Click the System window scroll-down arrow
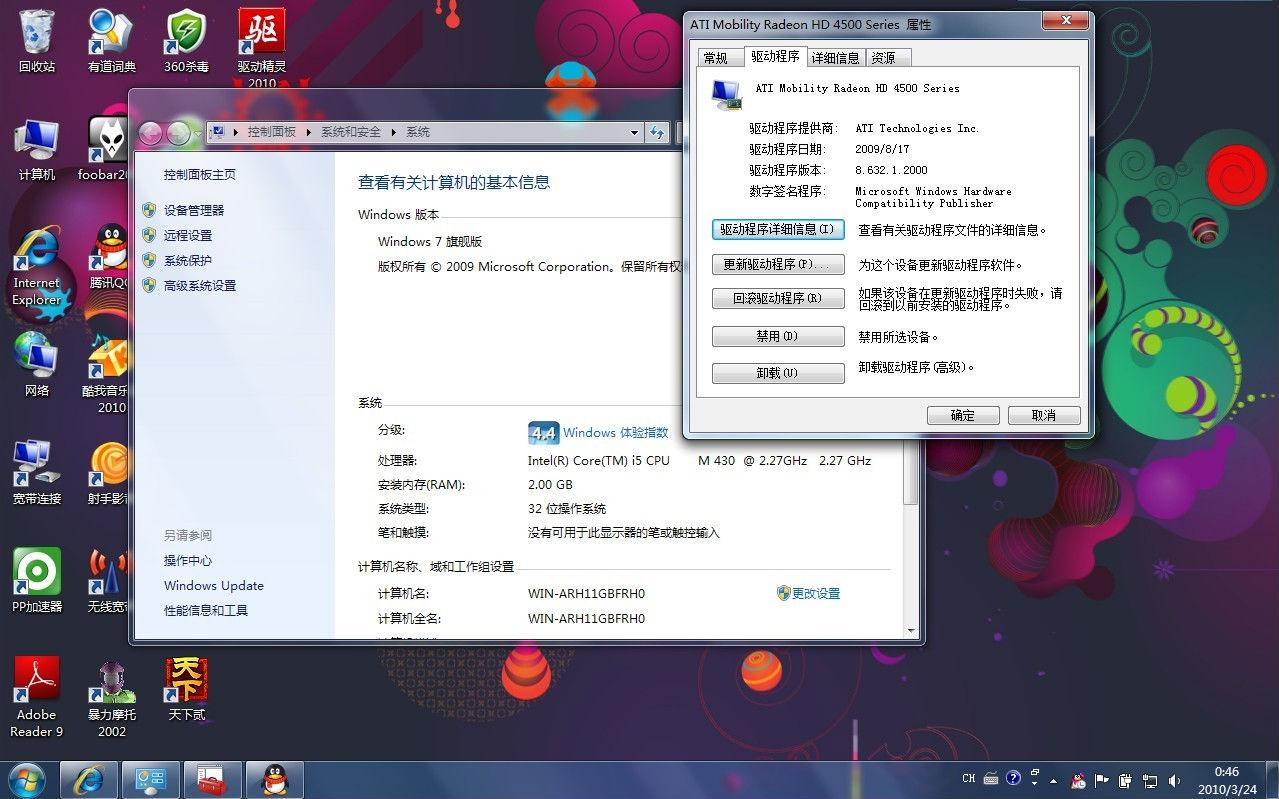The width and height of the screenshot is (1279, 799). (x=910, y=631)
